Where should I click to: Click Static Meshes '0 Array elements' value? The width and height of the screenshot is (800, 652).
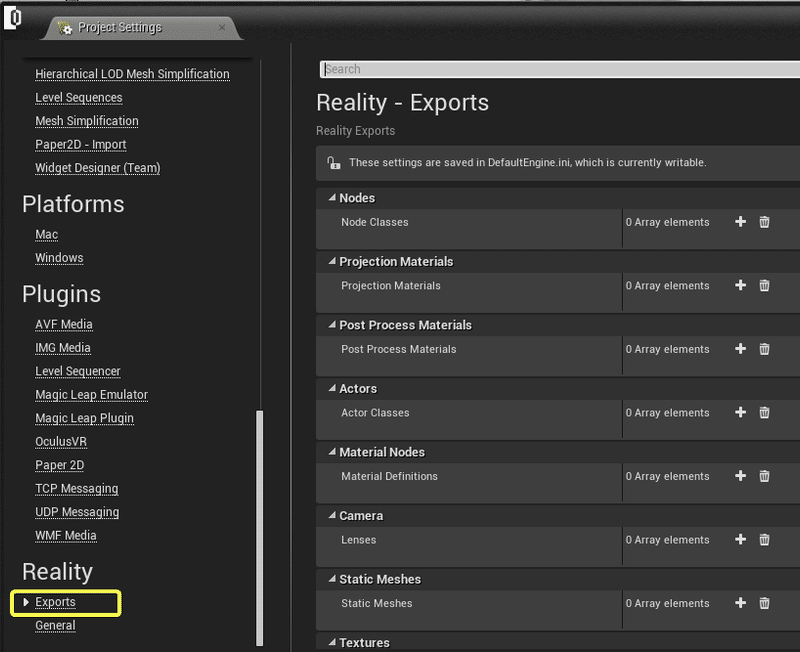pyautogui.click(x=667, y=604)
